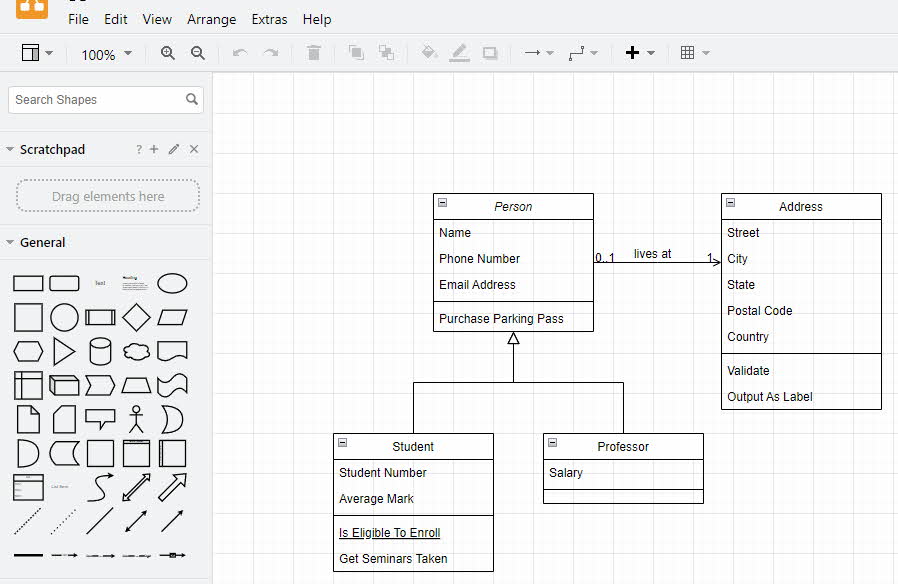The image size is (898, 584).
Task: Click the To Front icon
Action: [356, 54]
